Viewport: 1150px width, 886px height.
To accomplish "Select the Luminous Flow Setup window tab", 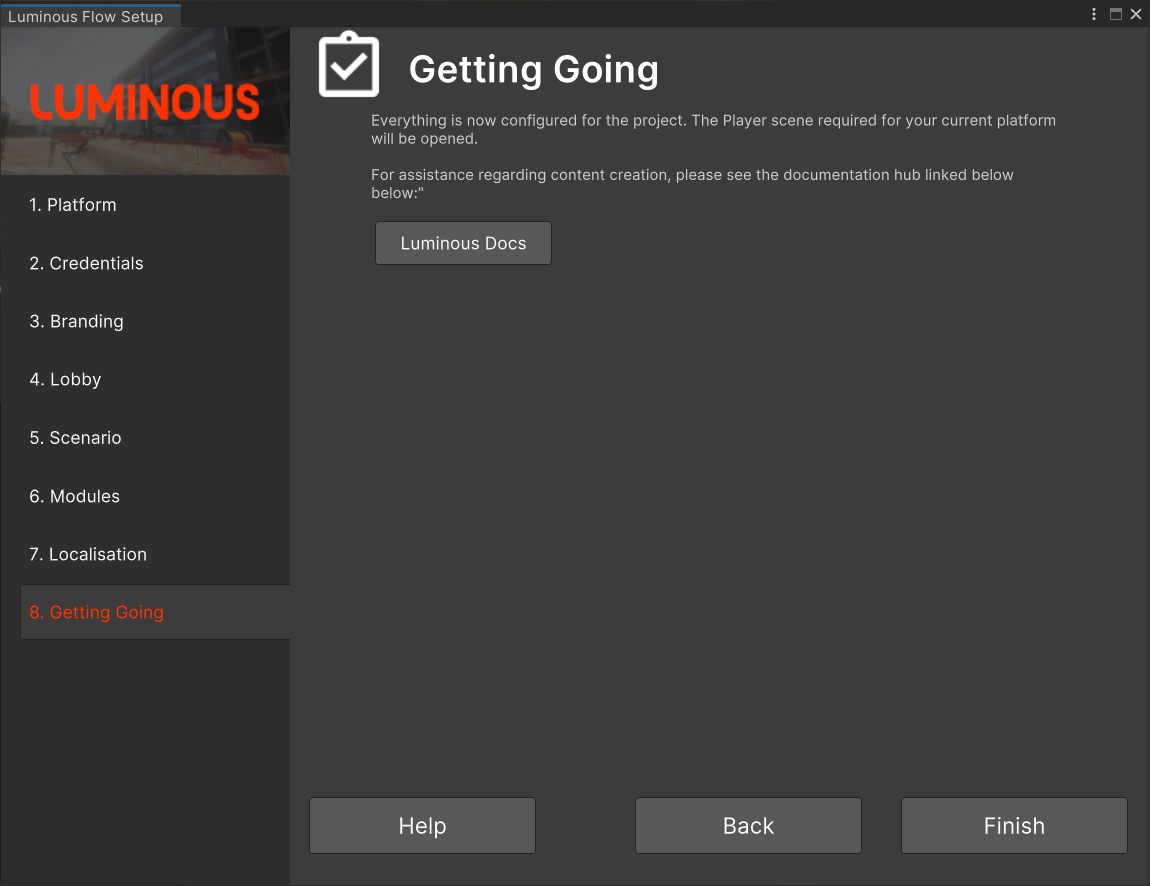I will pyautogui.click(x=86, y=16).
